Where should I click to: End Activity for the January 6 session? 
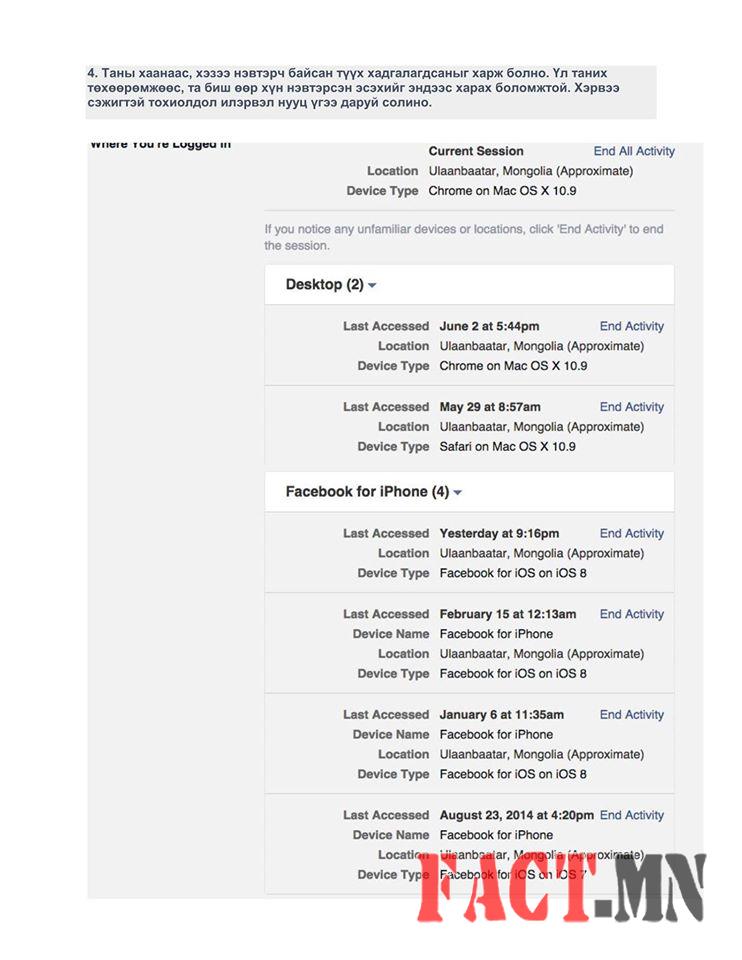pyautogui.click(x=631, y=715)
